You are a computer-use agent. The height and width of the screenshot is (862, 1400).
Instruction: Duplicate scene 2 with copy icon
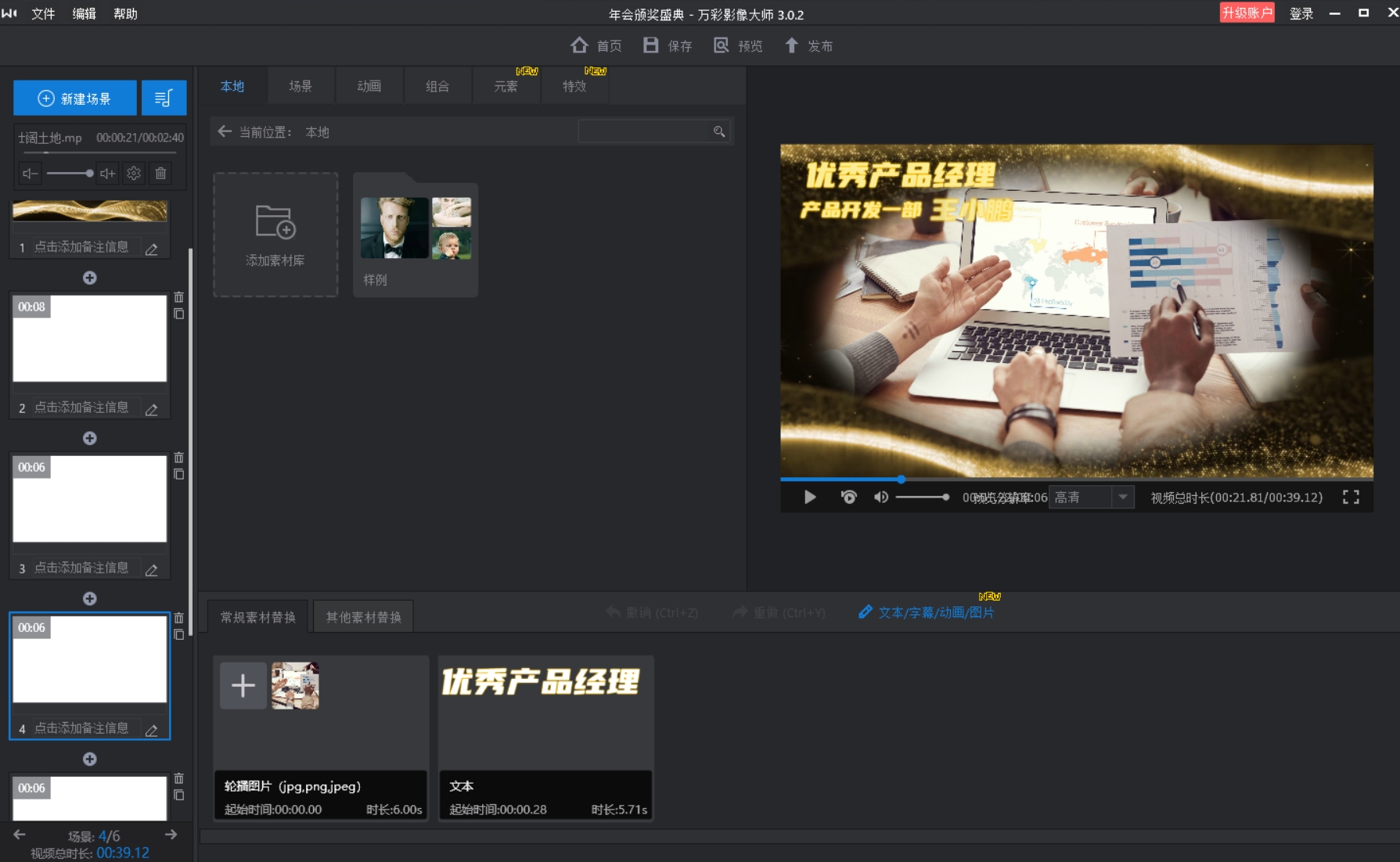click(179, 314)
